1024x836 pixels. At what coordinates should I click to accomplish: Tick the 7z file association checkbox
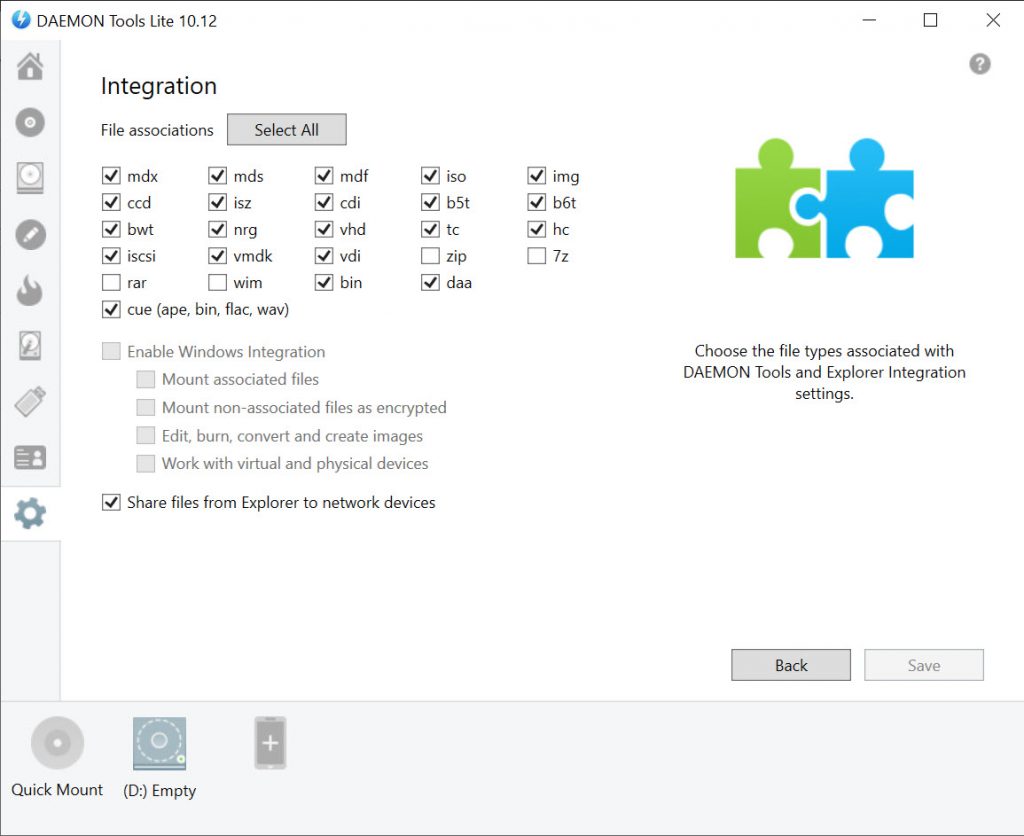537,256
